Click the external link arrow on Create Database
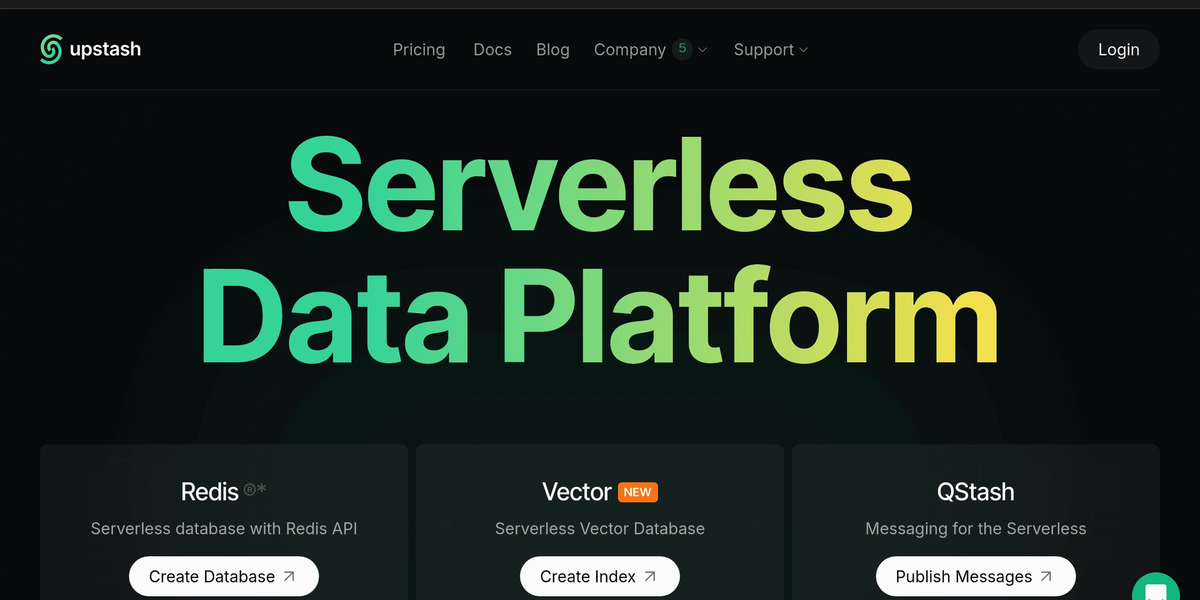 (289, 576)
